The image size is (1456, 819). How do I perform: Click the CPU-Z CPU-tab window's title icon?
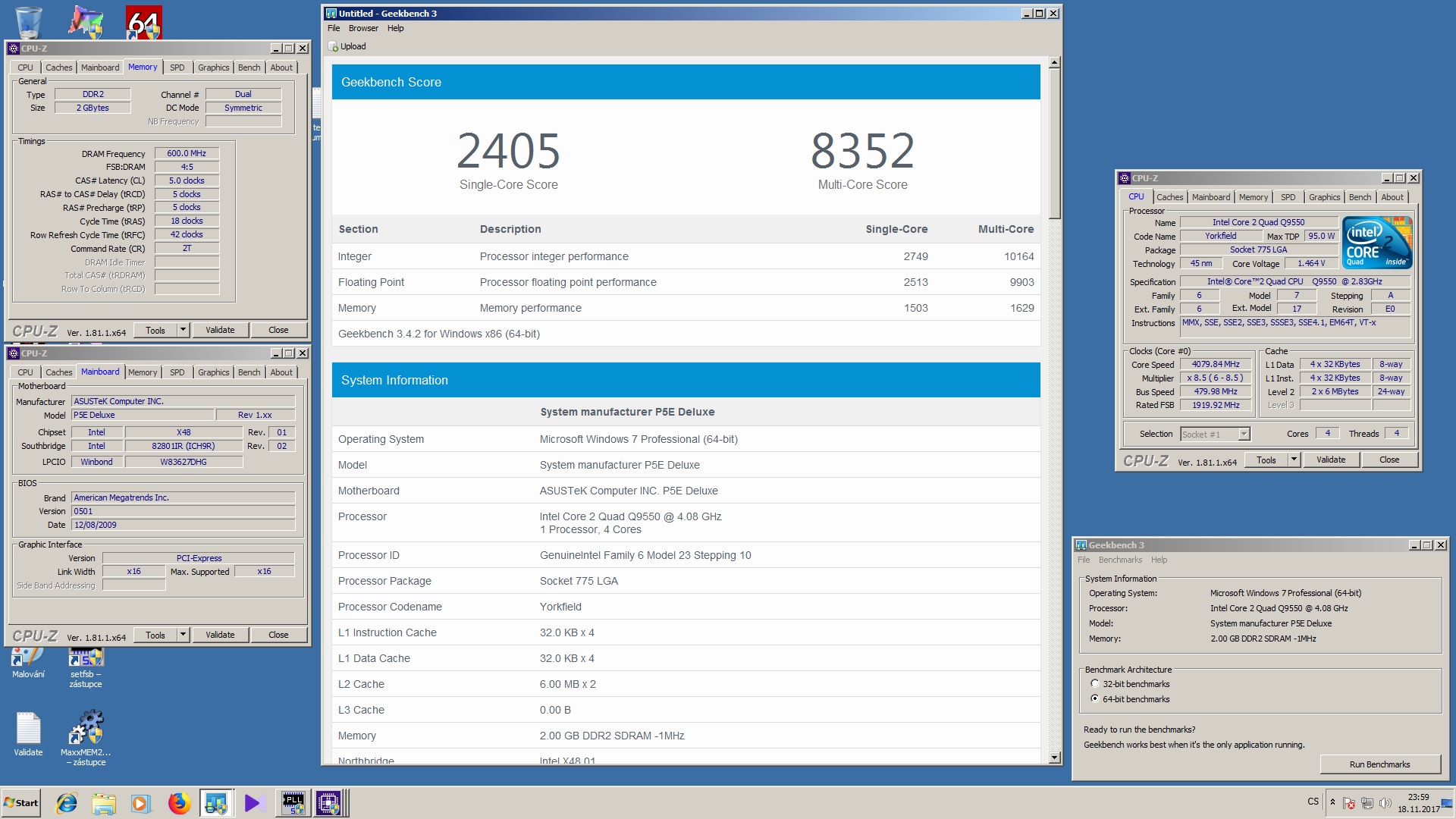1125,178
